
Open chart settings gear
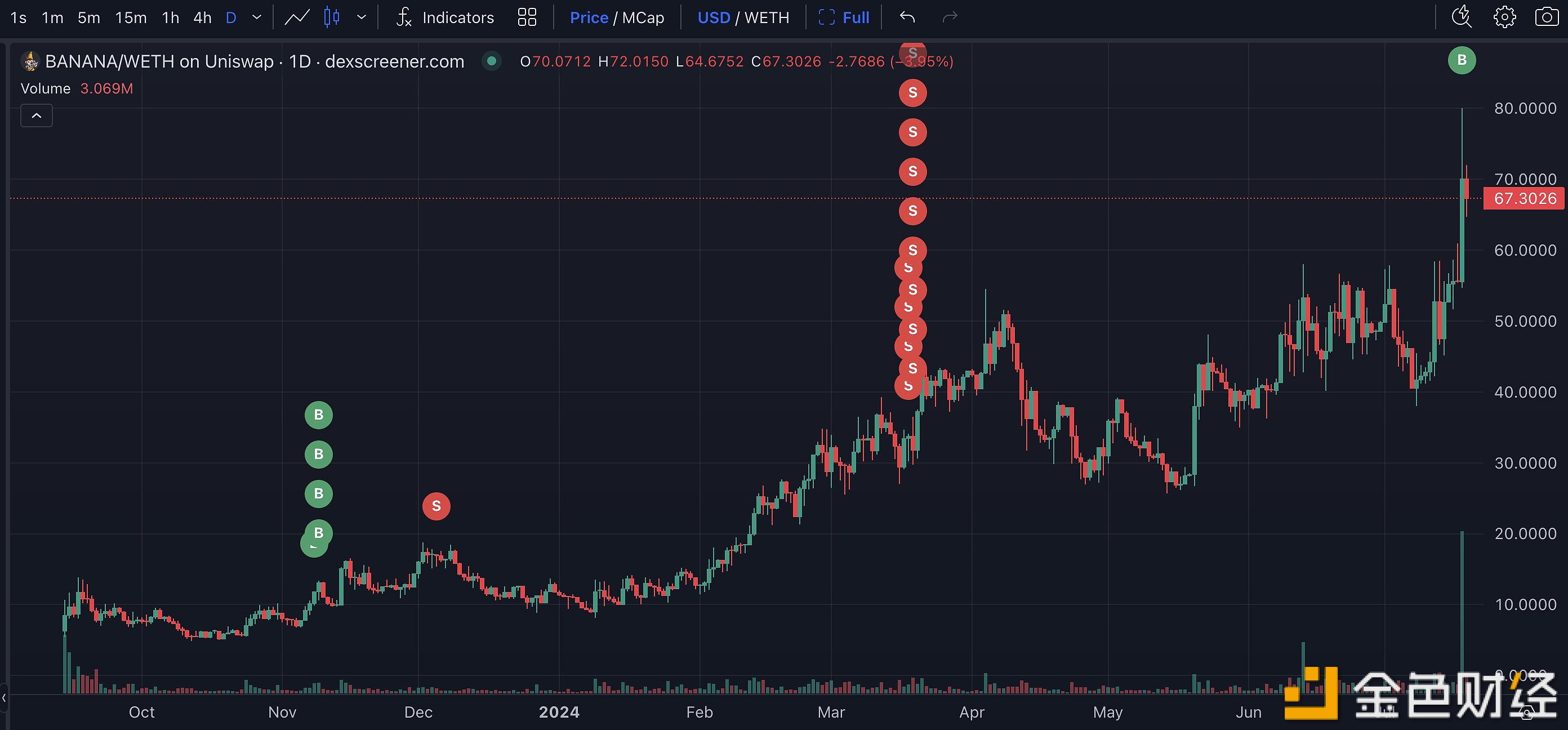click(x=1504, y=17)
